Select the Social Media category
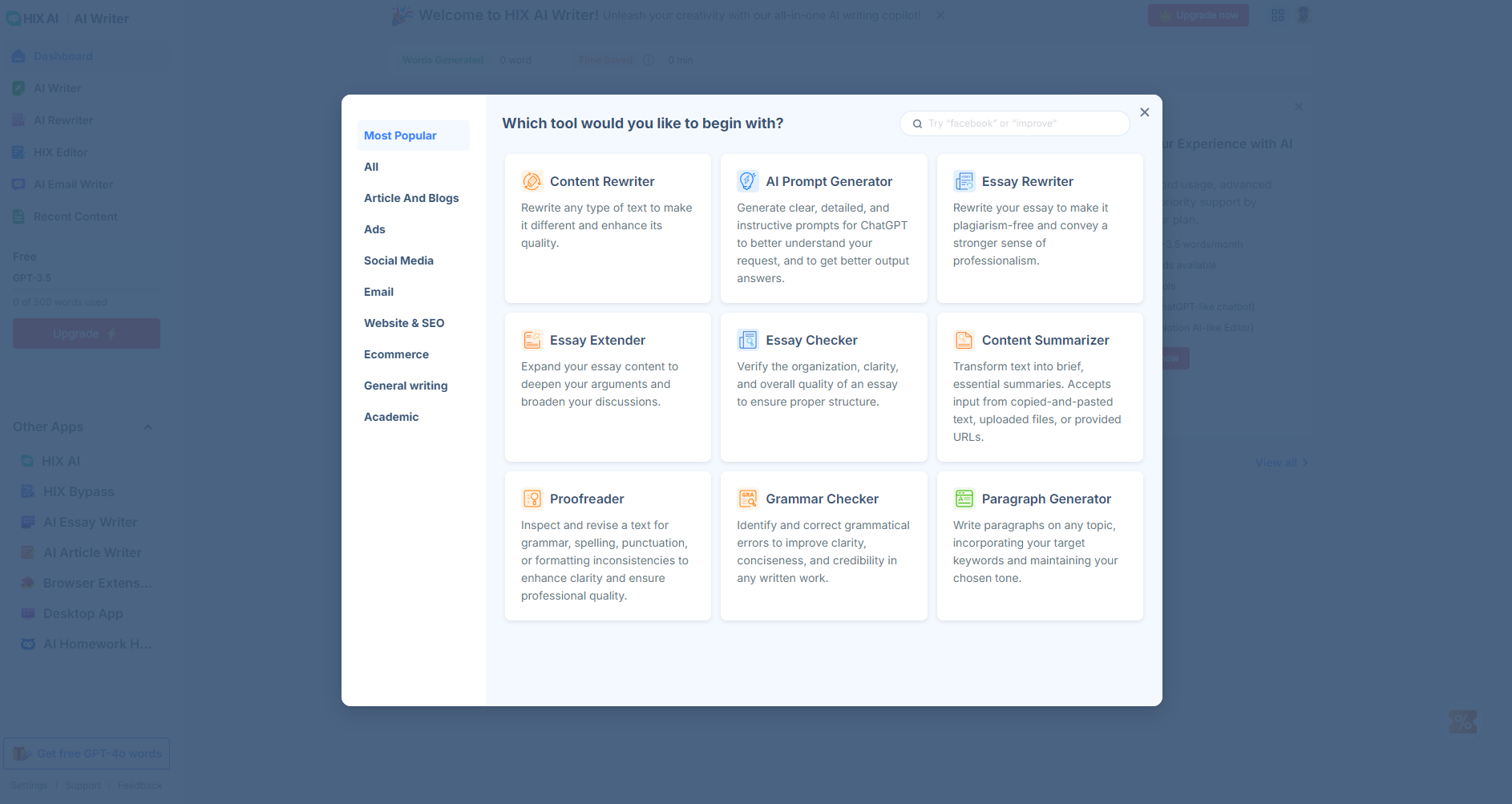 (x=414, y=261)
